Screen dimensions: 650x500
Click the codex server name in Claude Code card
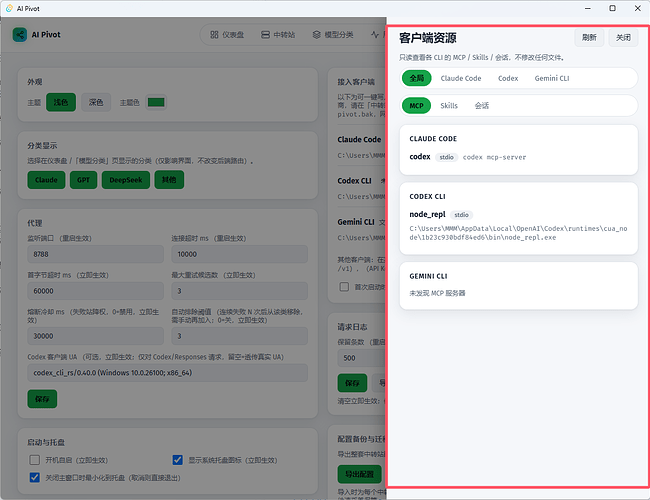click(x=420, y=157)
